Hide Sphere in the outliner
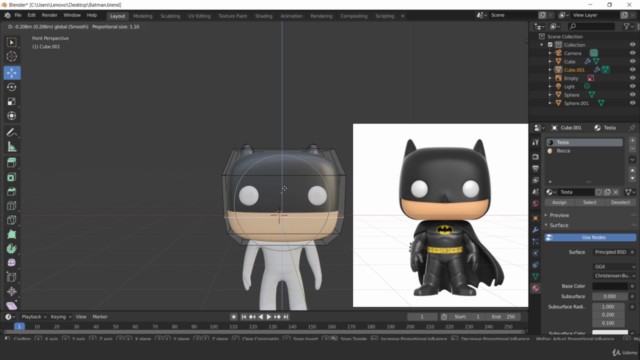The height and width of the screenshot is (360, 640). (x=632, y=95)
